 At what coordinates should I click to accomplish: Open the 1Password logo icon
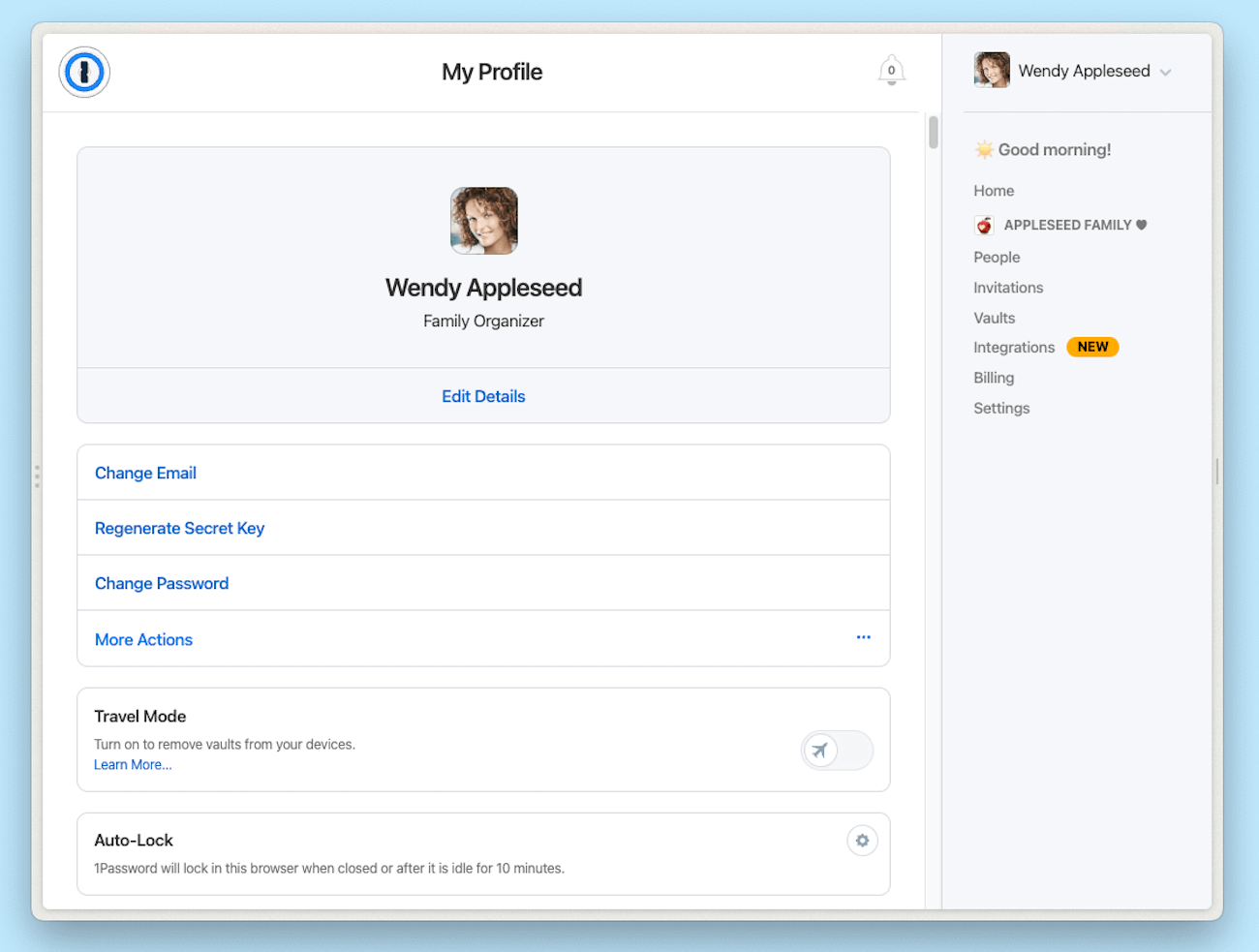coord(83,72)
